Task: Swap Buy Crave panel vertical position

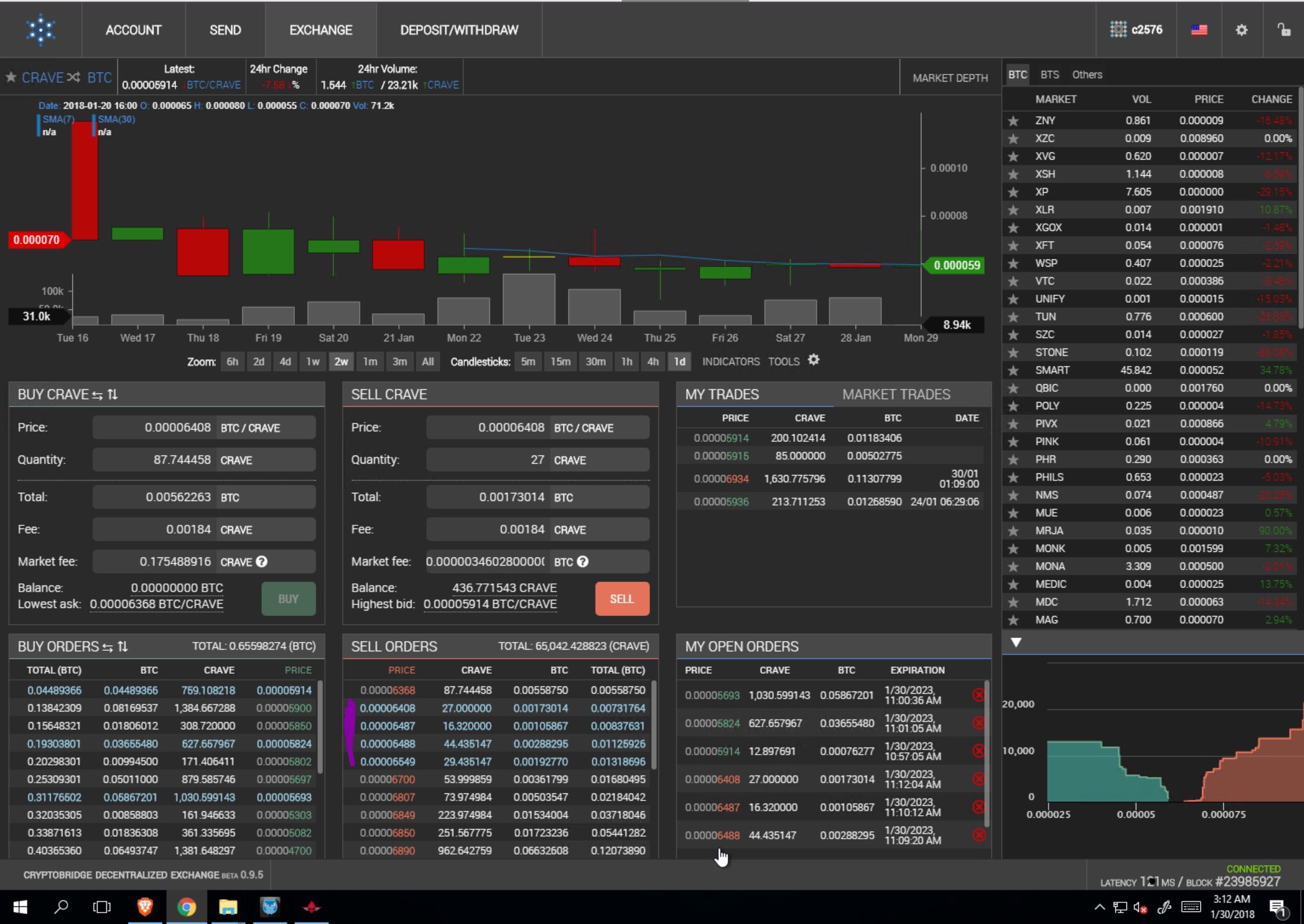Action: pos(113,395)
